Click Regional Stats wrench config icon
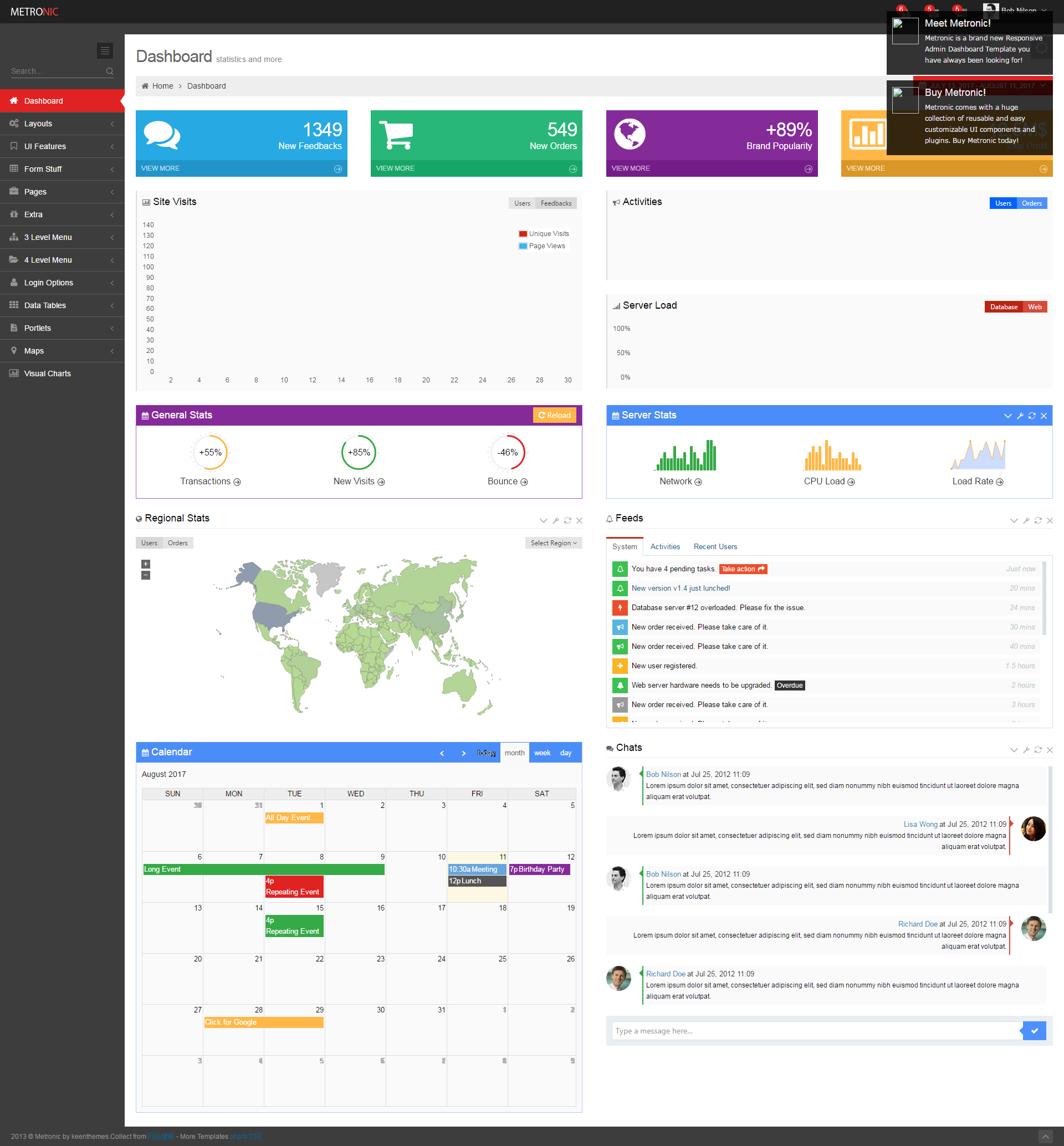Viewport: 1064px width, 1146px height. 556,520
